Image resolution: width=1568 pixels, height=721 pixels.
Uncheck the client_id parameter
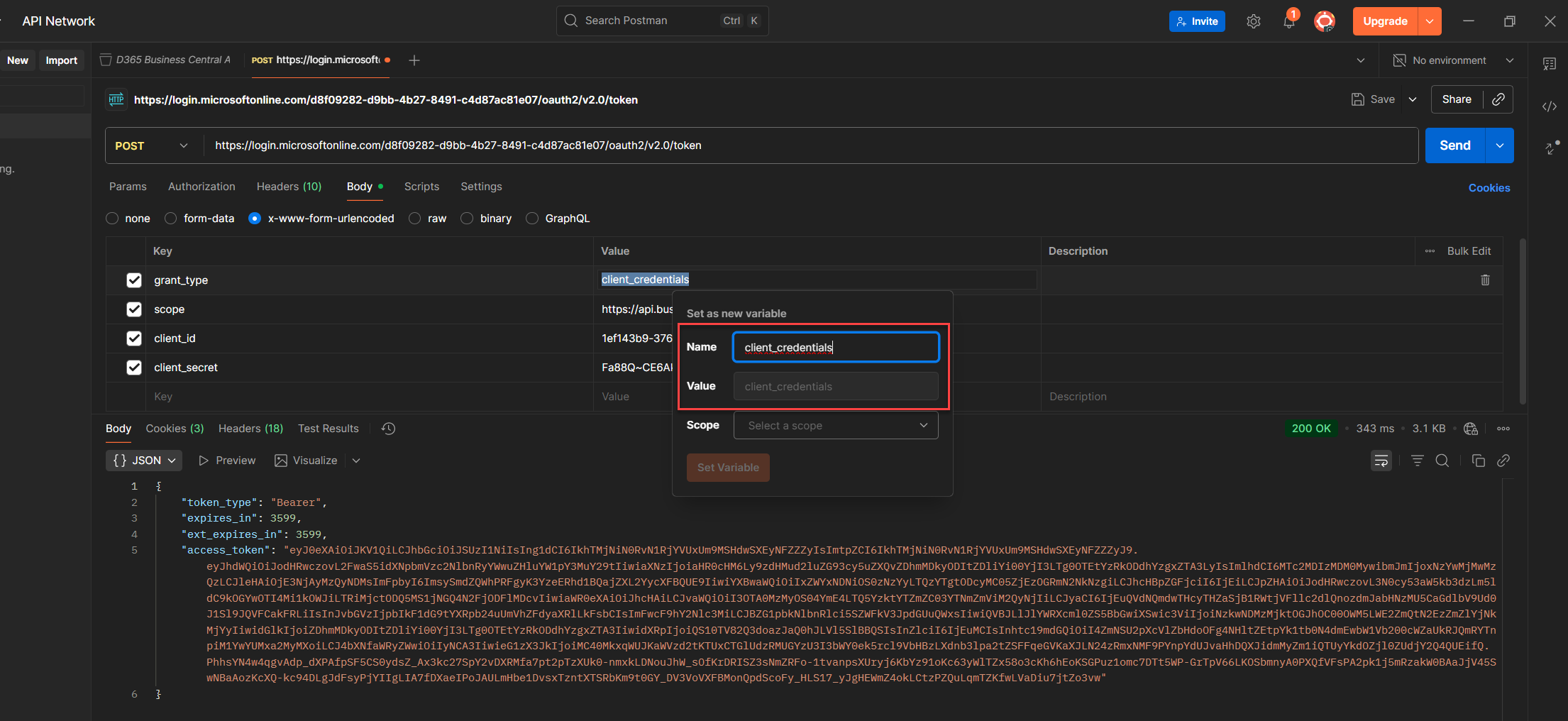point(134,339)
